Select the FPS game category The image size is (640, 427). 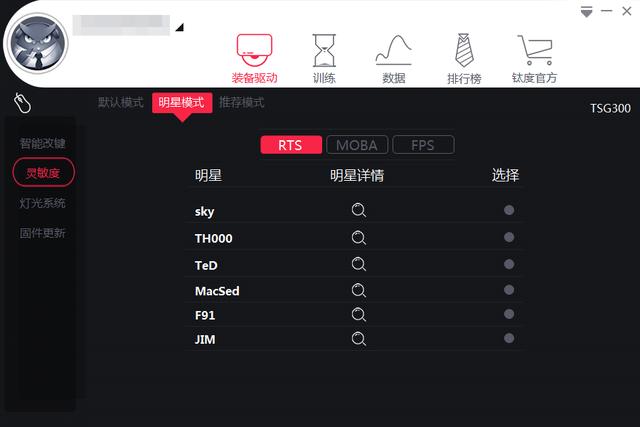(423, 145)
